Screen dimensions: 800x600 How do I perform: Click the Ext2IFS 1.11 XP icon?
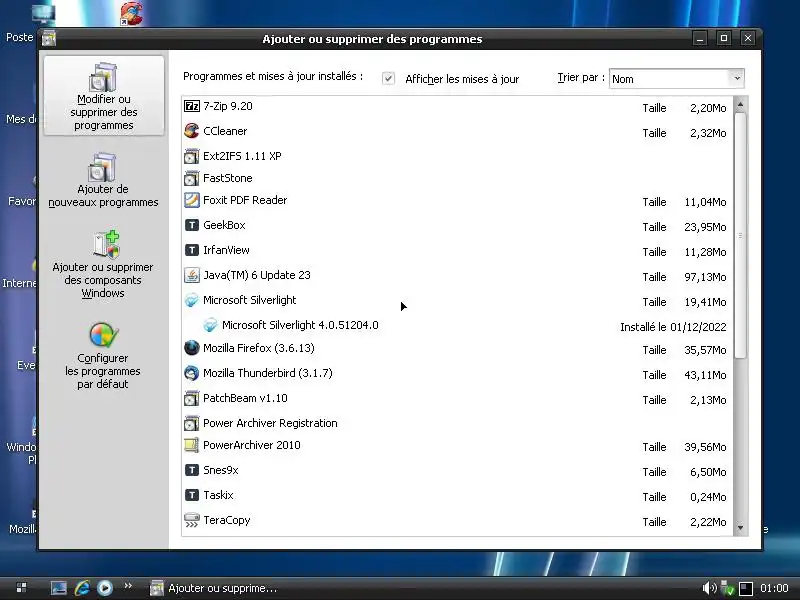point(191,156)
